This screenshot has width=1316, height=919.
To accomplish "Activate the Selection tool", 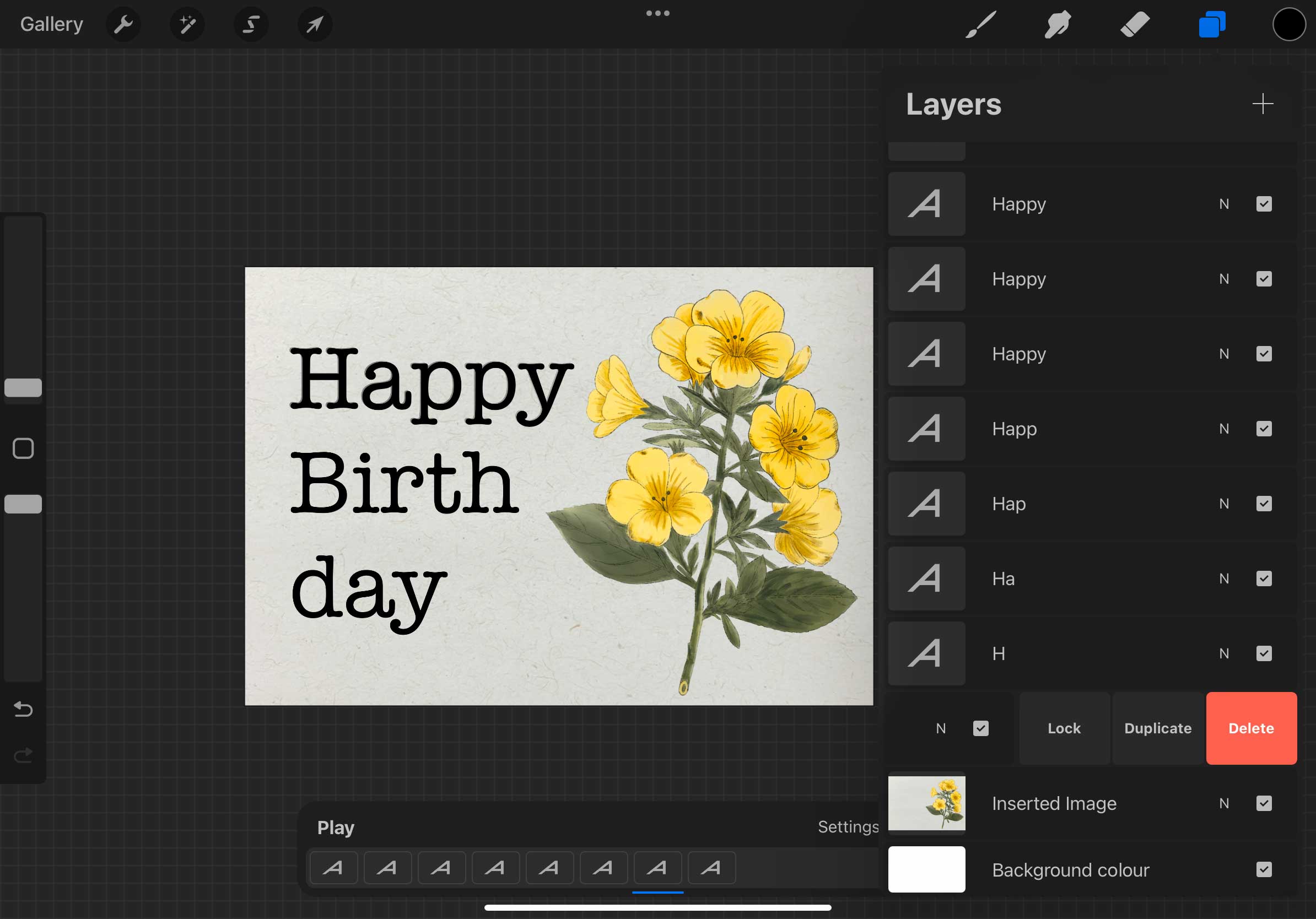I will pyautogui.click(x=251, y=25).
